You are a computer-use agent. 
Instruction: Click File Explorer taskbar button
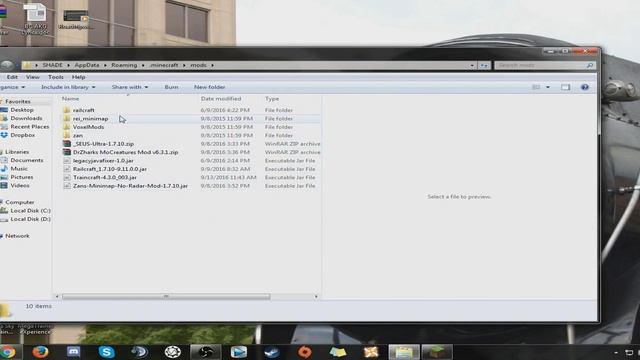click(404, 352)
